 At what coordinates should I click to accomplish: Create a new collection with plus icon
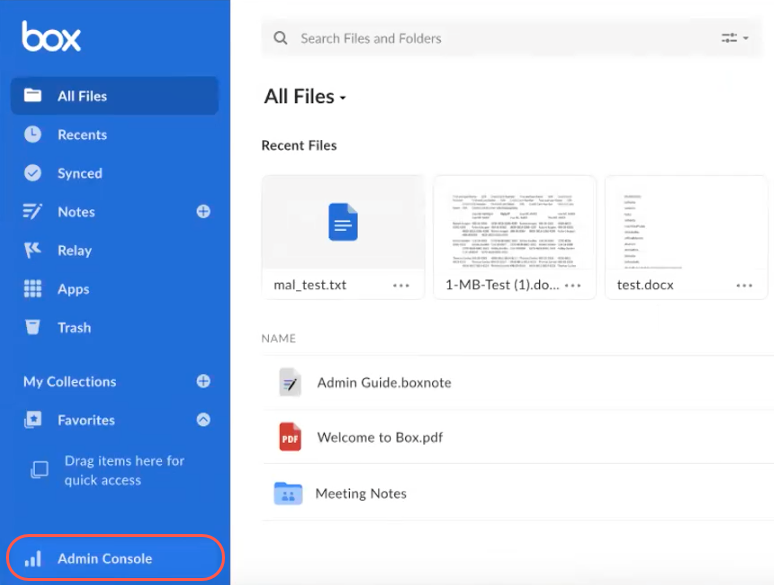pyautogui.click(x=203, y=381)
